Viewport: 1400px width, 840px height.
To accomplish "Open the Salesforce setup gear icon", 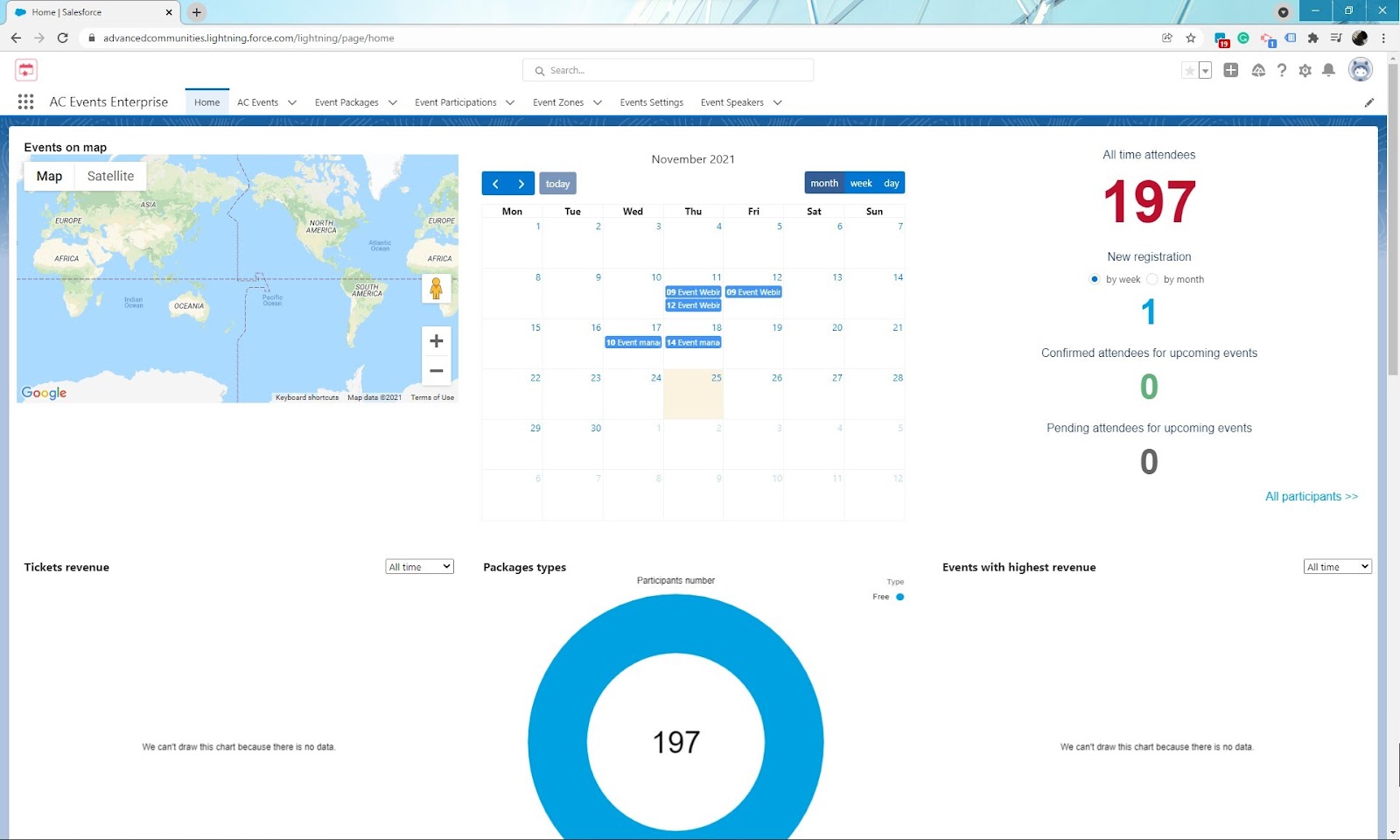I will click(1305, 71).
